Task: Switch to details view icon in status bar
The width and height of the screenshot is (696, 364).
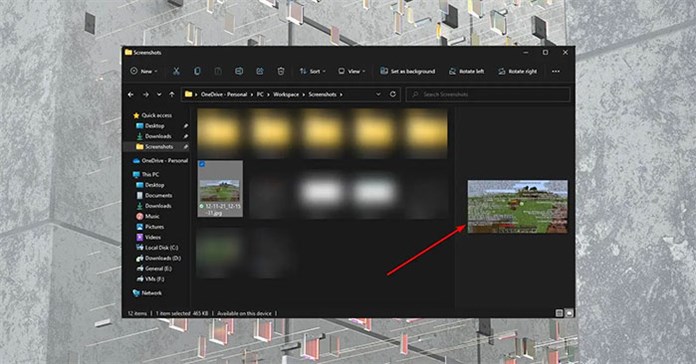Action: point(559,313)
